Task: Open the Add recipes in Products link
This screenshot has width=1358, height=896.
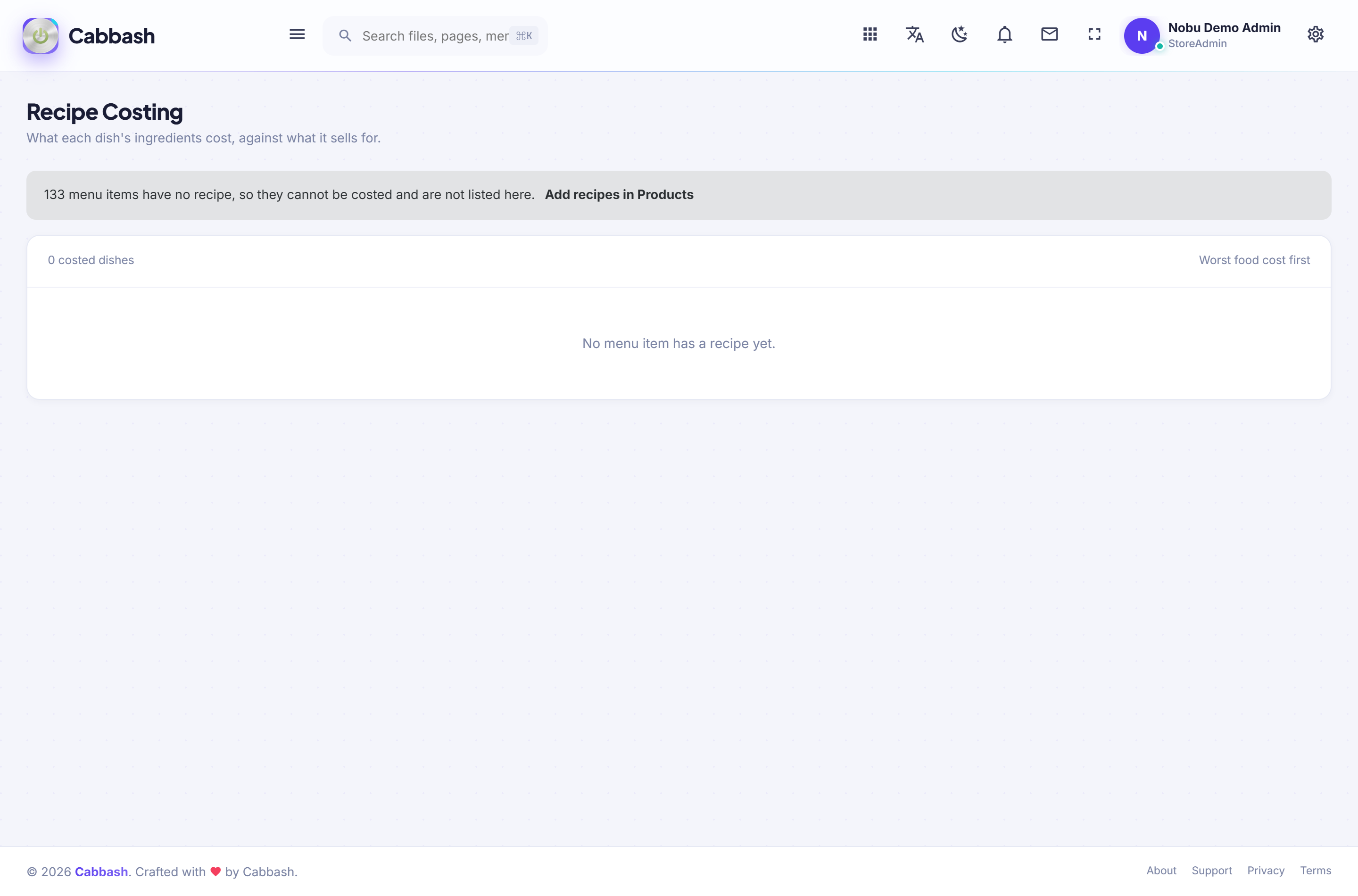Action: [619, 195]
